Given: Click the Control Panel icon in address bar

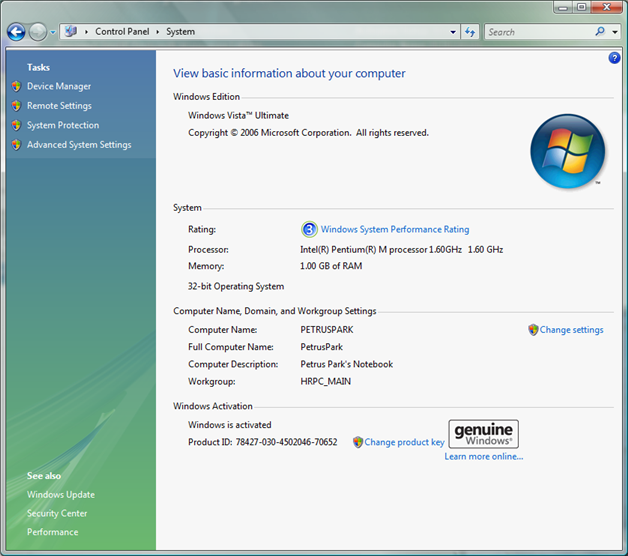Looking at the screenshot, I should (71, 31).
